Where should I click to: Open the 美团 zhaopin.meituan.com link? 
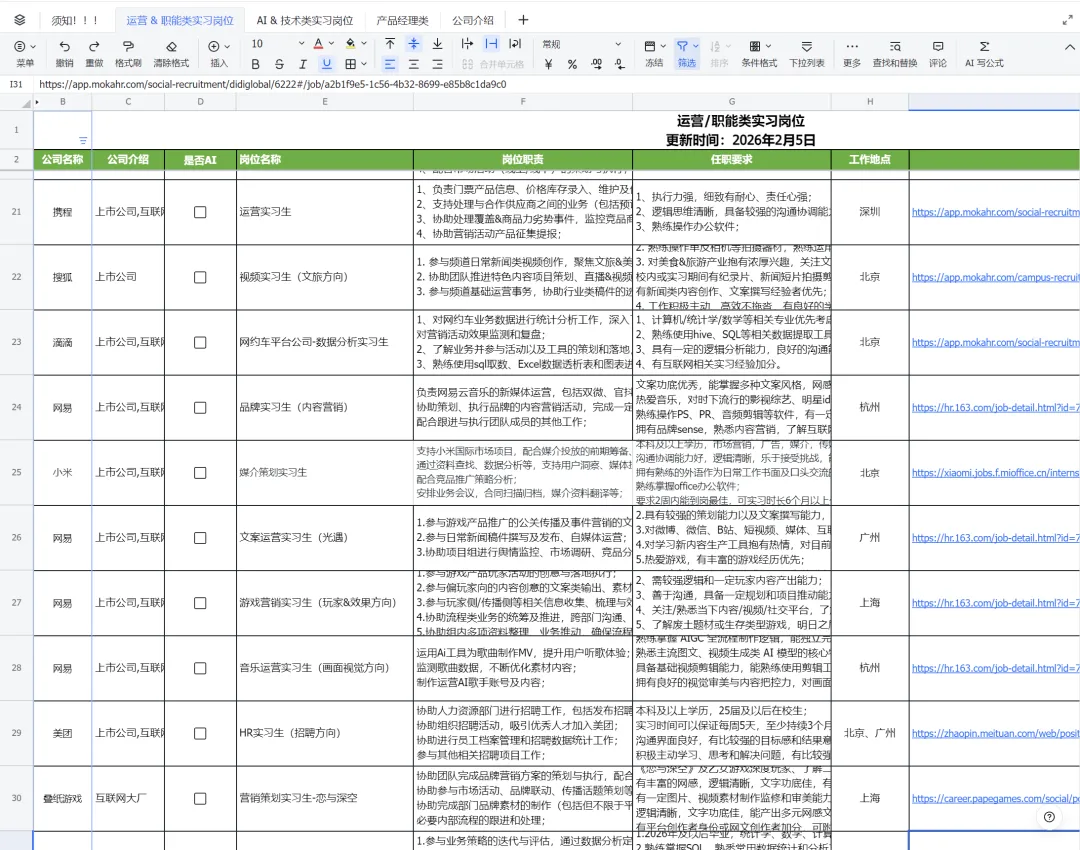click(x=995, y=733)
